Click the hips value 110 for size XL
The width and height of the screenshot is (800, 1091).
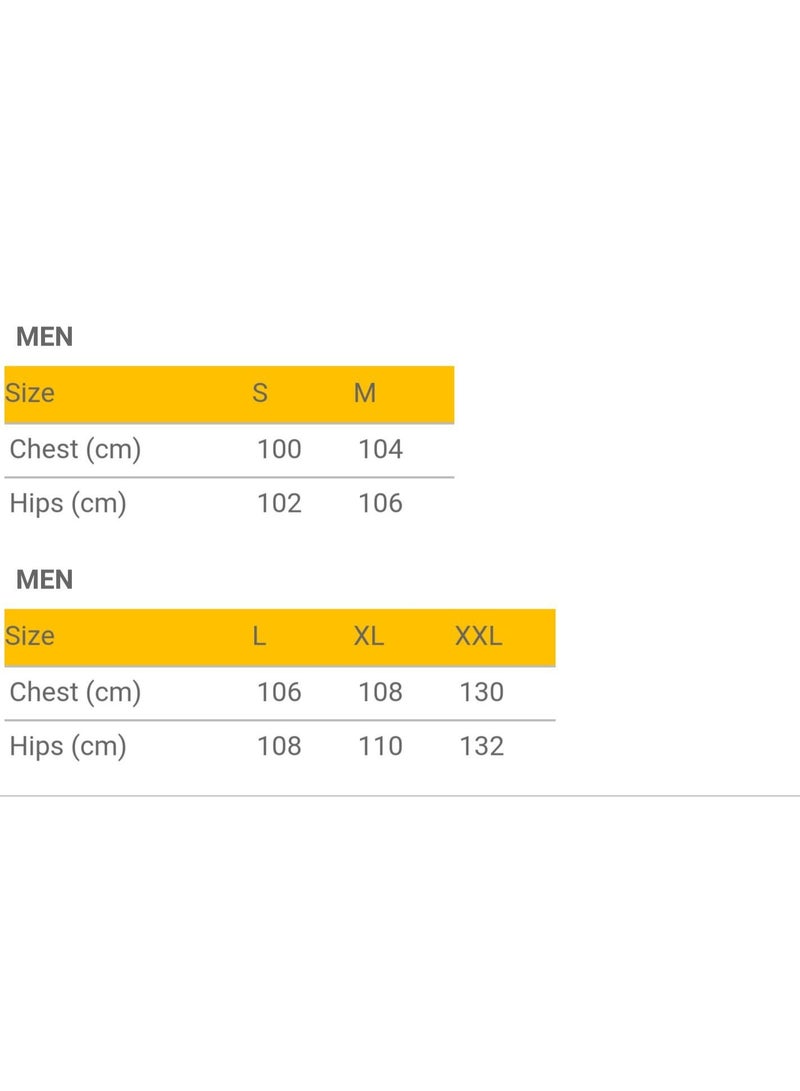pos(380,746)
